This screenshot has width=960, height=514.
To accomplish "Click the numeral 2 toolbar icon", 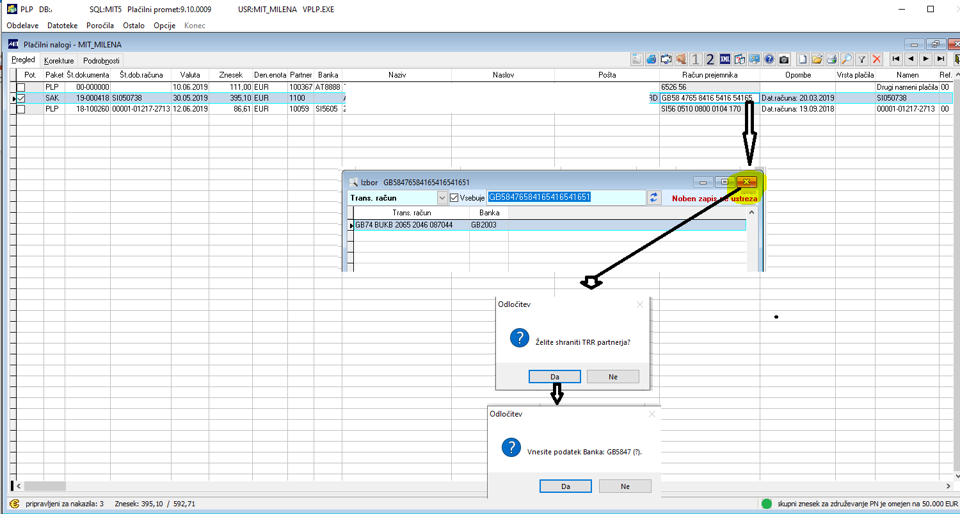I will click(x=710, y=59).
